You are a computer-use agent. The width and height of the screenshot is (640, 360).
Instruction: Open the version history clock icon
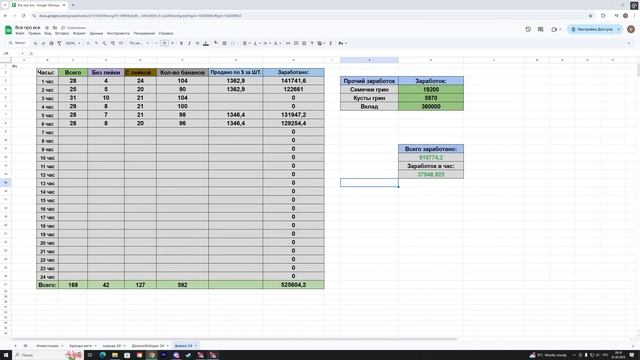[x=528, y=29]
